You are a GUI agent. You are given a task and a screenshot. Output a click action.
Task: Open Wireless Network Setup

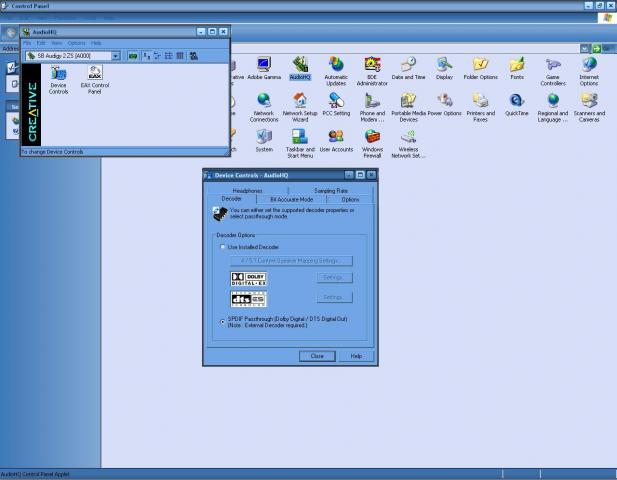tap(408, 144)
